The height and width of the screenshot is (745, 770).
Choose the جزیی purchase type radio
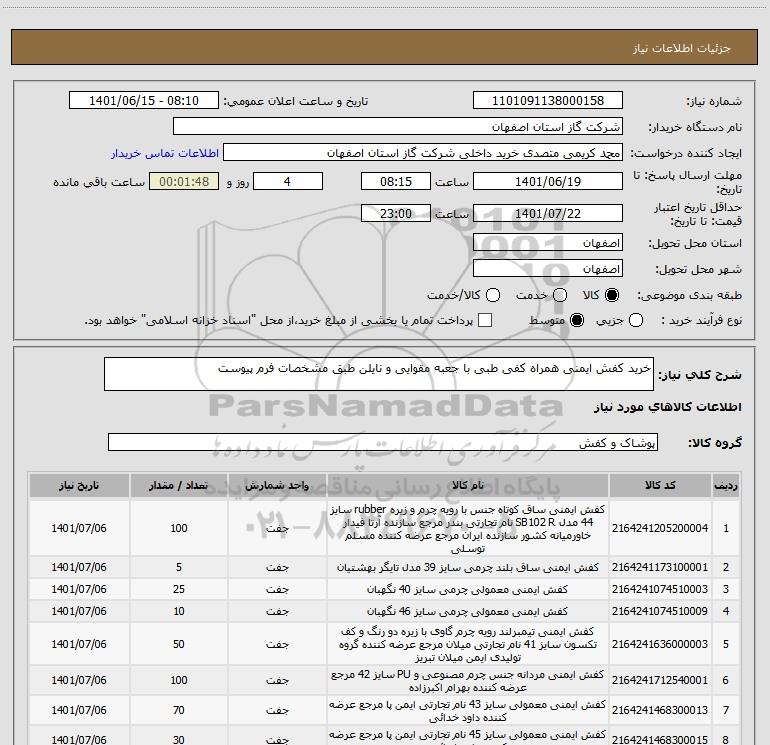point(636,320)
